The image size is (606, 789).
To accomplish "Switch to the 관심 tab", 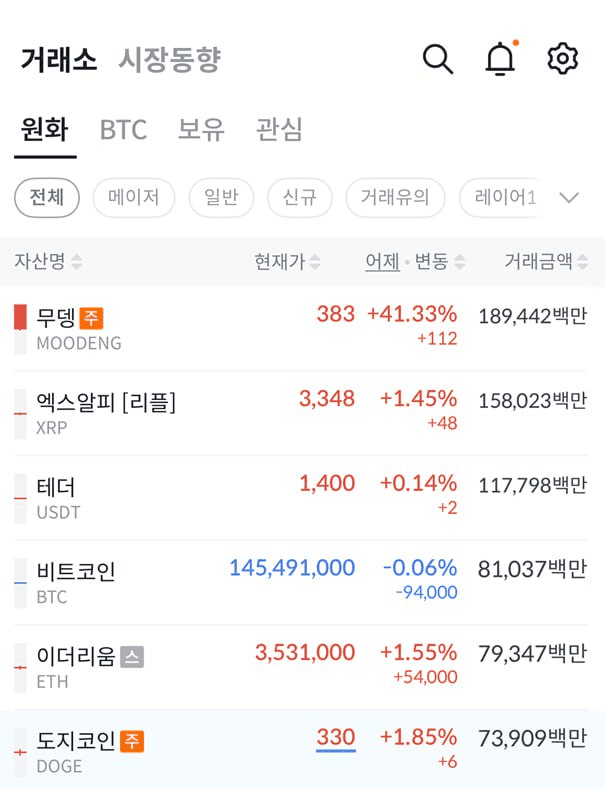I will coord(279,130).
